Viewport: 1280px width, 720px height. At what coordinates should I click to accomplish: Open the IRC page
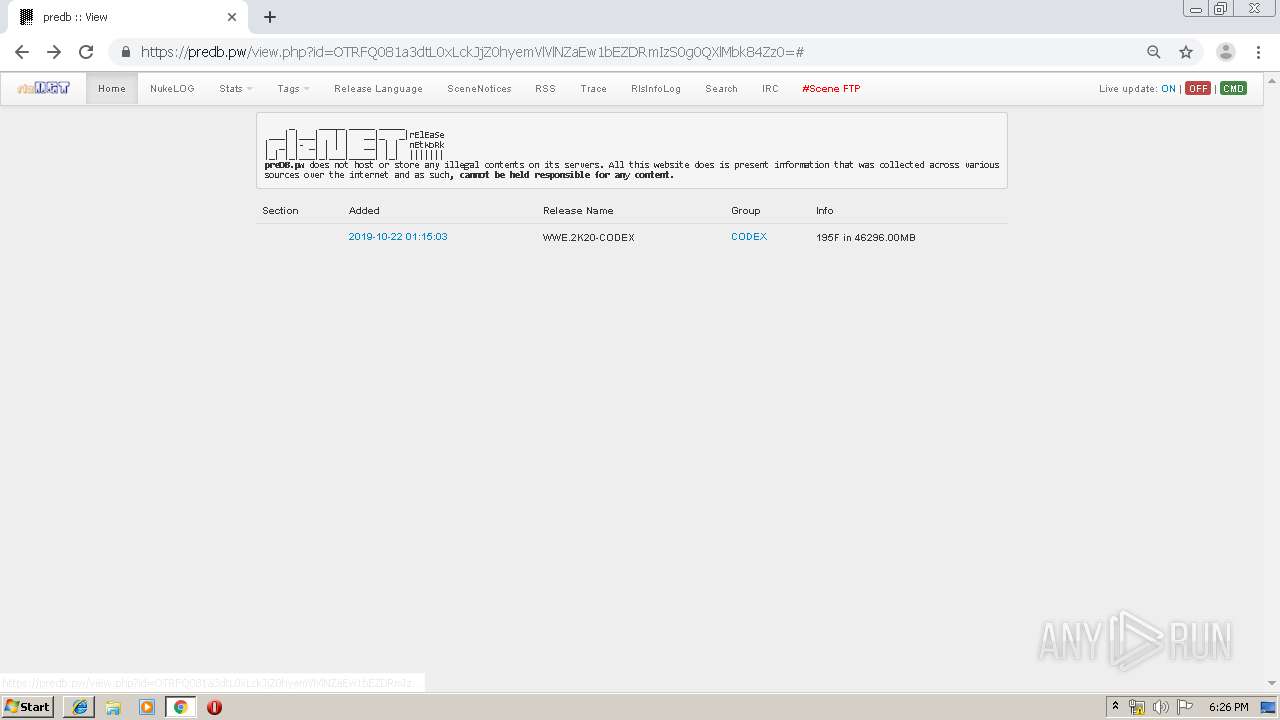coord(770,89)
